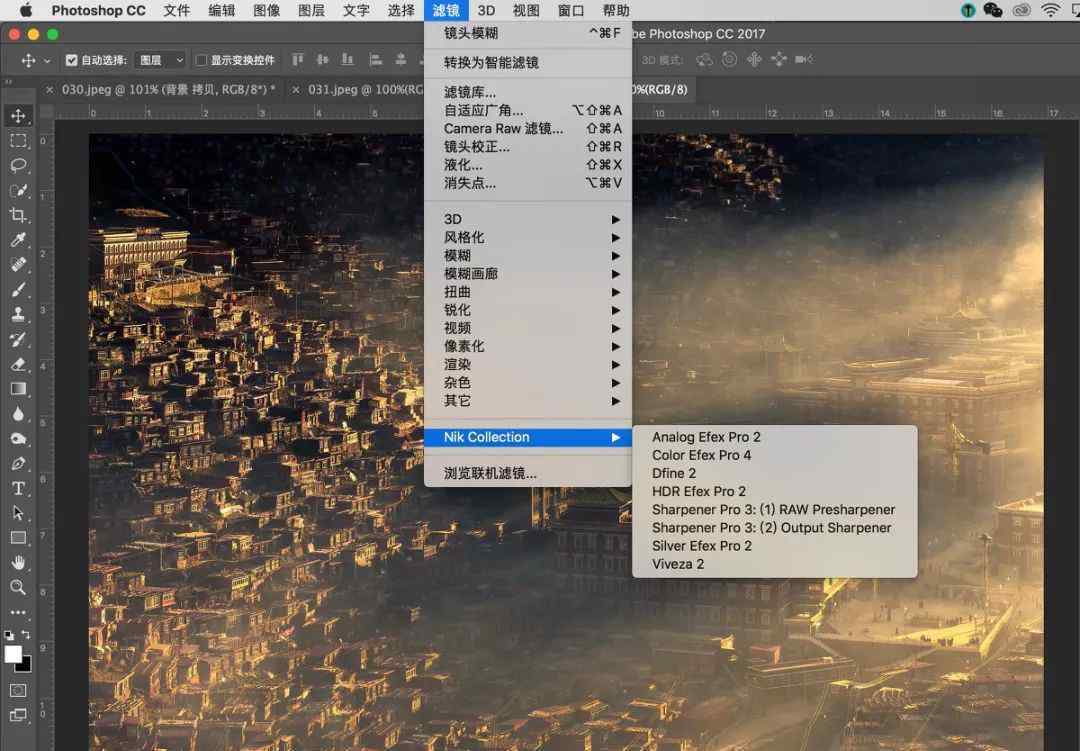The height and width of the screenshot is (751, 1080).
Task: Open the Move tool preset picker chevron
Action: 47,61
